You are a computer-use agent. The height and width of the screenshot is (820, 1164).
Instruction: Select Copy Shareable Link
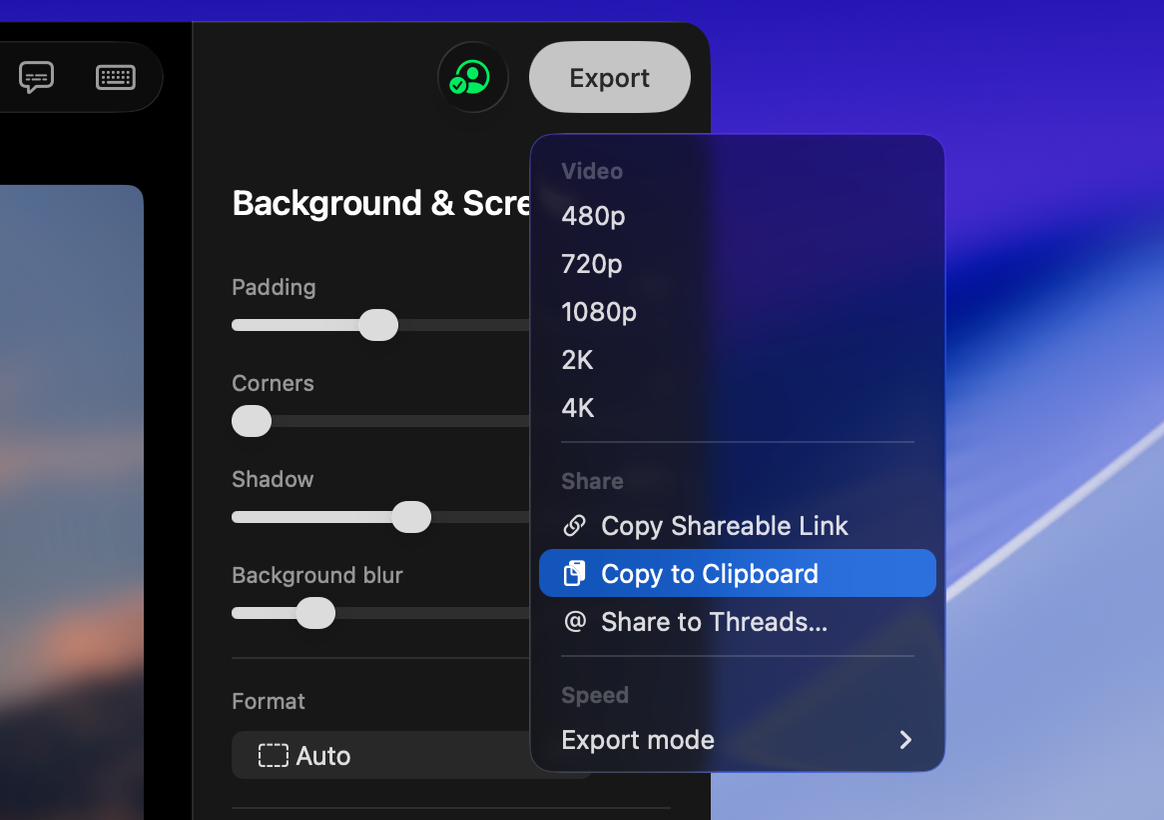(x=737, y=525)
